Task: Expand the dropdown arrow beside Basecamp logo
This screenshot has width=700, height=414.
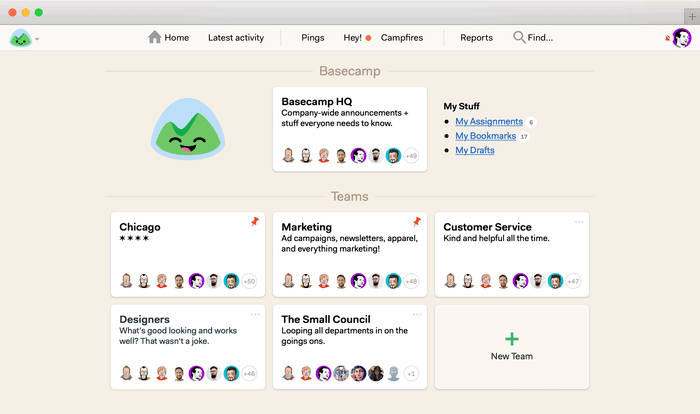Action: [37, 40]
